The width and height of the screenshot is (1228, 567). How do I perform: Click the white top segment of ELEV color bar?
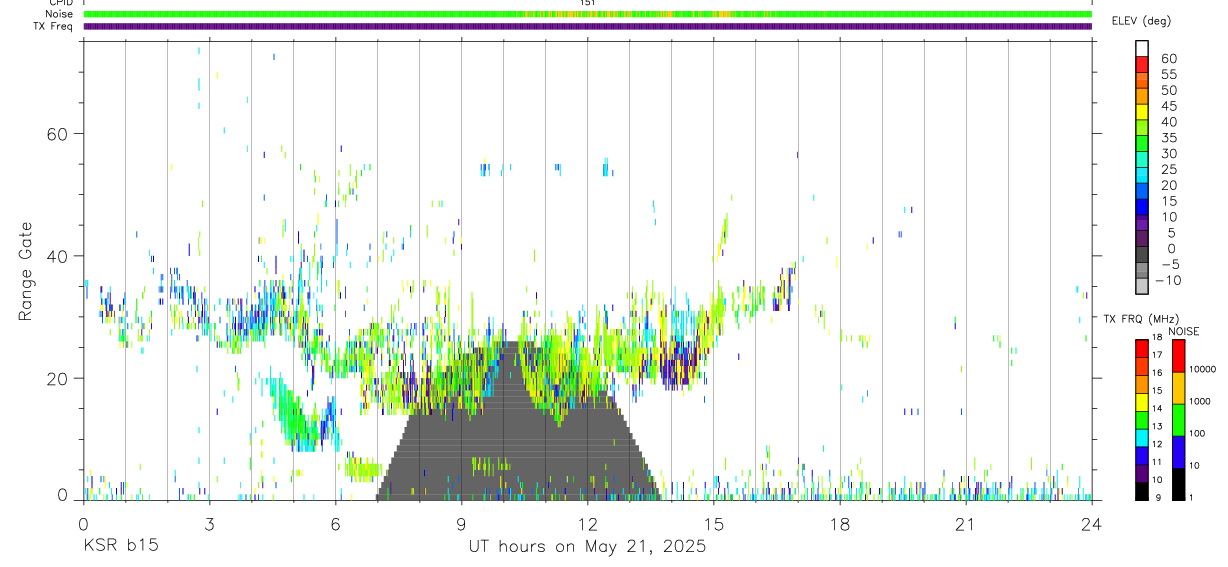[x=1142, y=48]
